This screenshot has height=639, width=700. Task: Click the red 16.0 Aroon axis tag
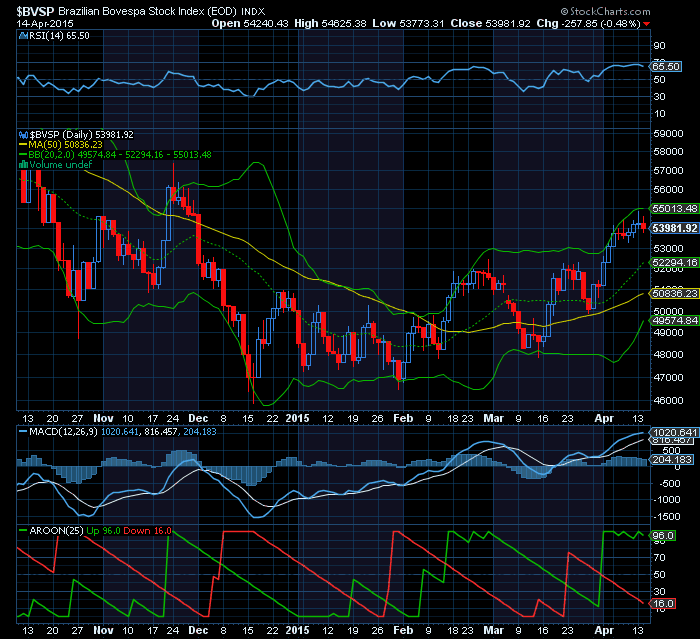click(x=663, y=604)
